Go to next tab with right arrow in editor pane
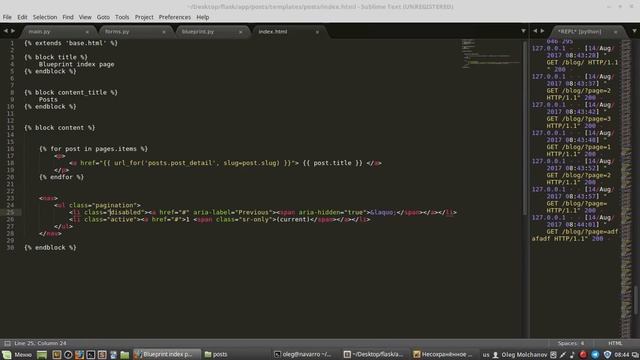 [13, 31]
